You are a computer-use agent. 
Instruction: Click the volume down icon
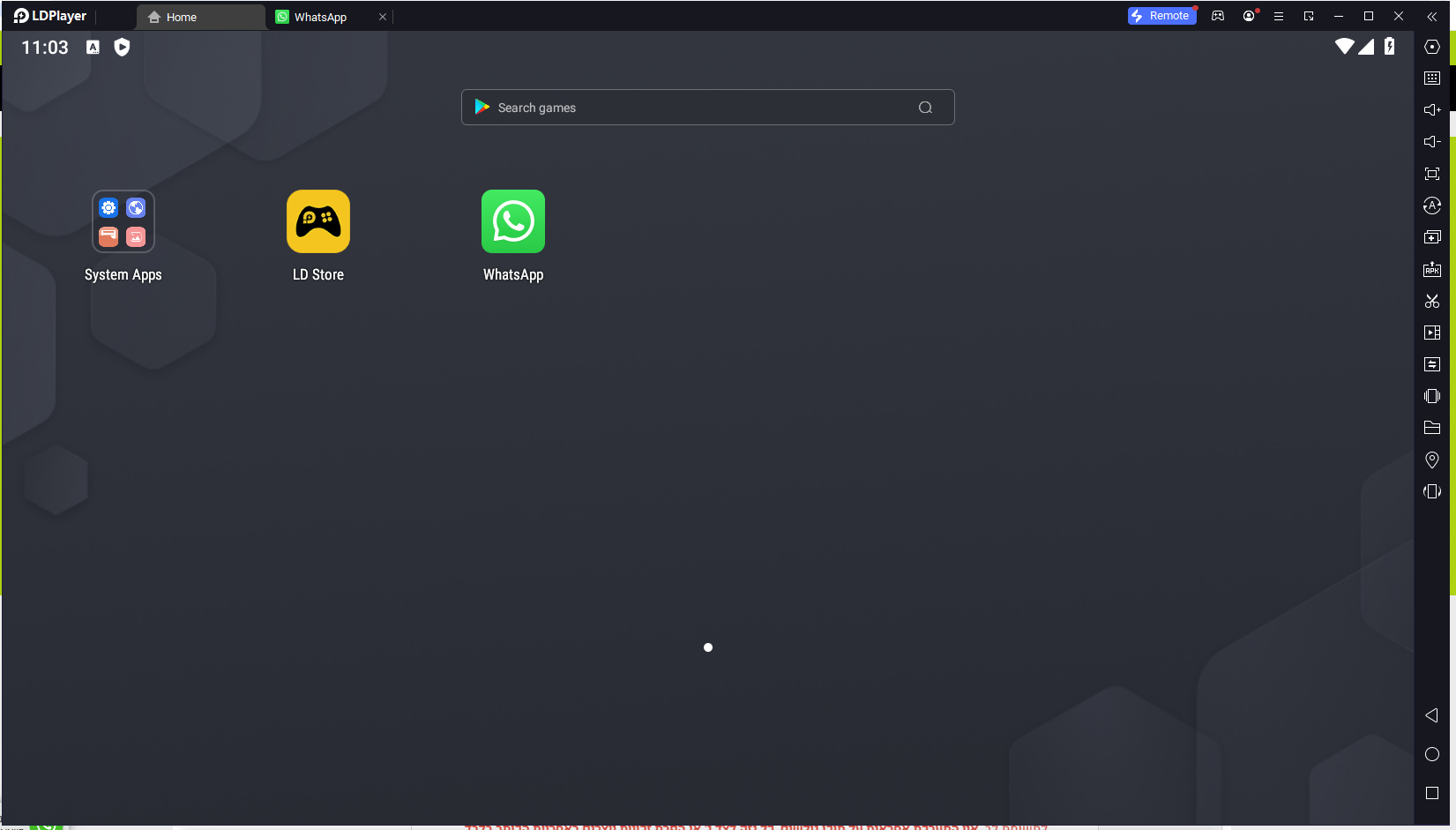click(x=1432, y=142)
